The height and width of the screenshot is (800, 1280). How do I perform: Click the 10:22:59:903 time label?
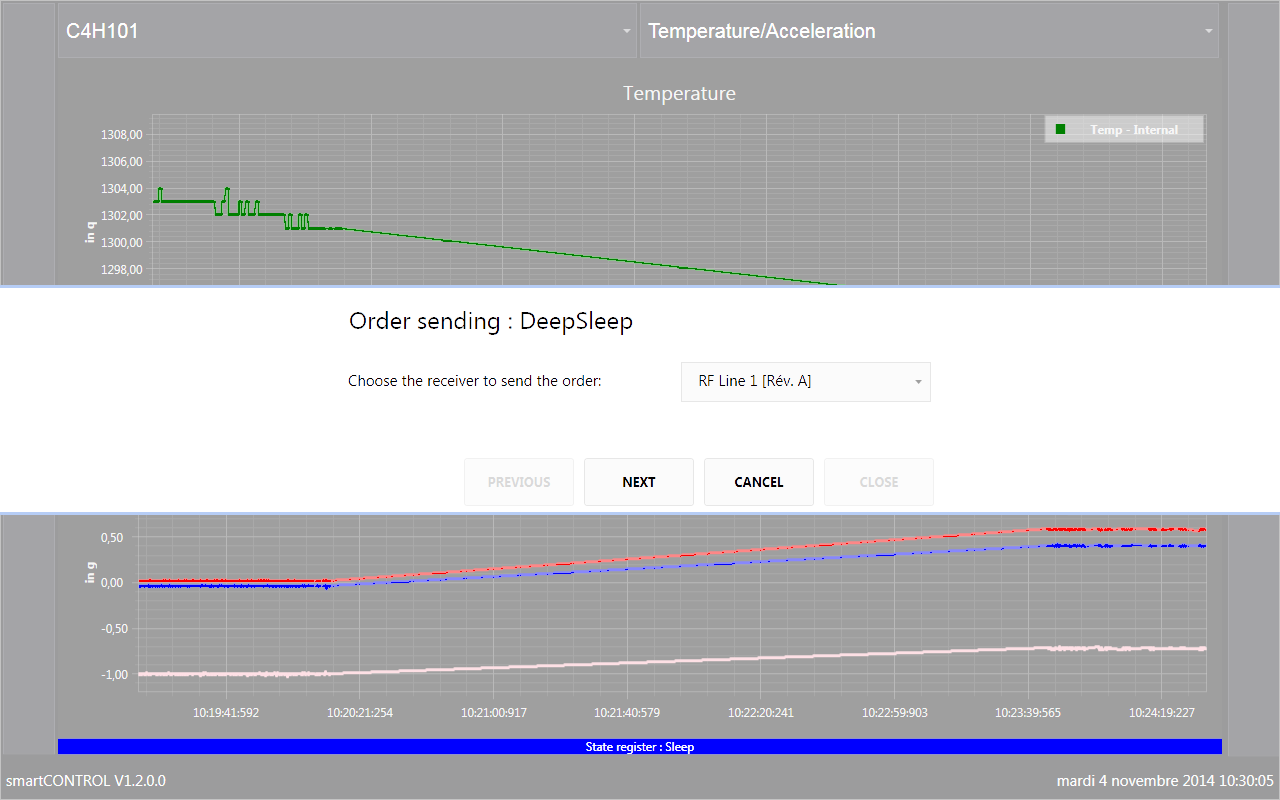click(895, 713)
